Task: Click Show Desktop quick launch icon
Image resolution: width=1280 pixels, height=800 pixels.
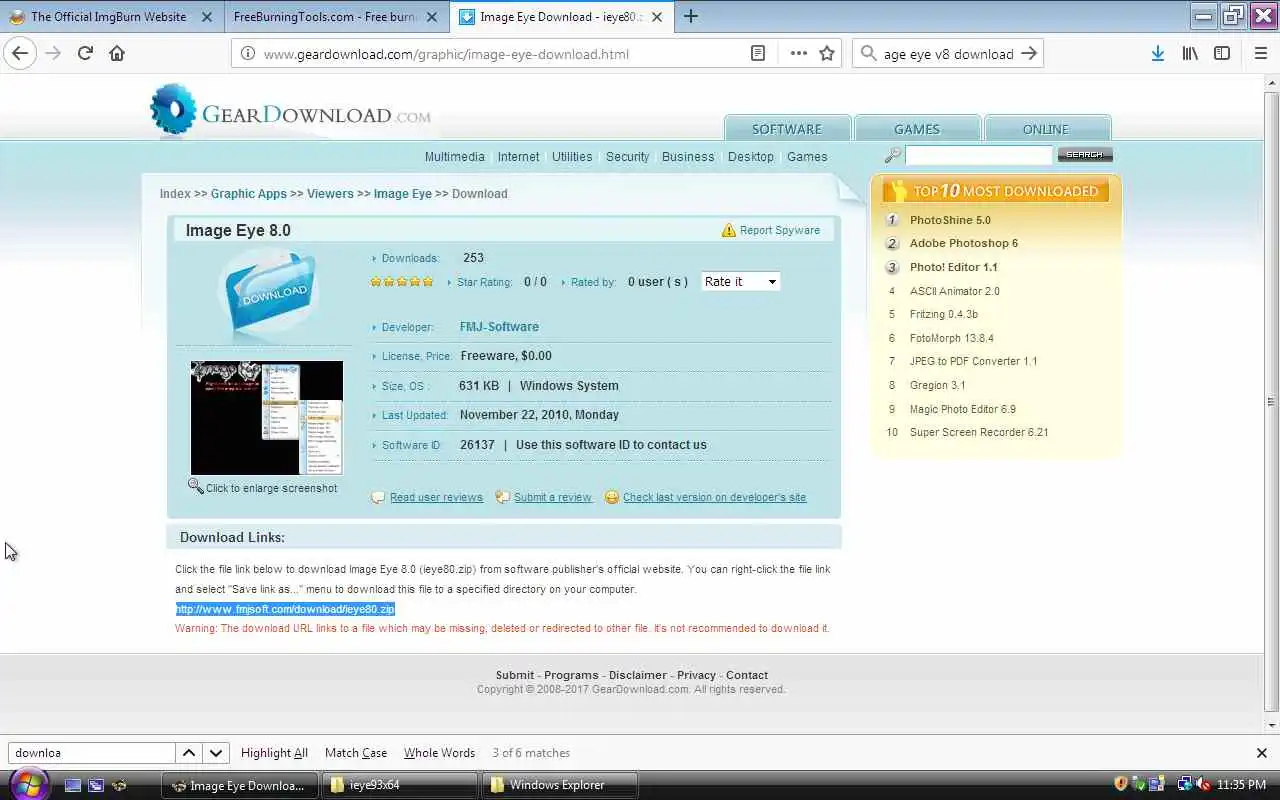Action: tap(73, 785)
